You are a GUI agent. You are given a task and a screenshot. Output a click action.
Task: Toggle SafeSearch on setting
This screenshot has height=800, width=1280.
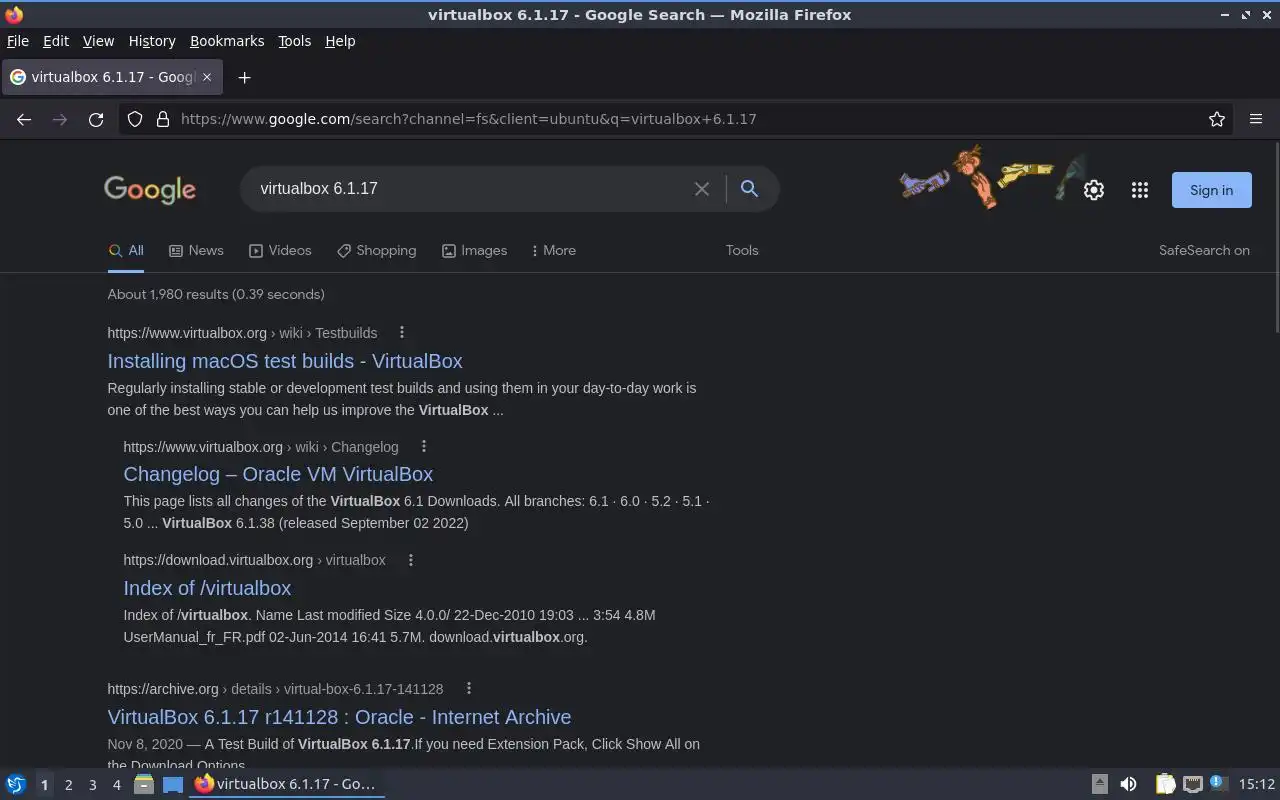pyautogui.click(x=1204, y=251)
